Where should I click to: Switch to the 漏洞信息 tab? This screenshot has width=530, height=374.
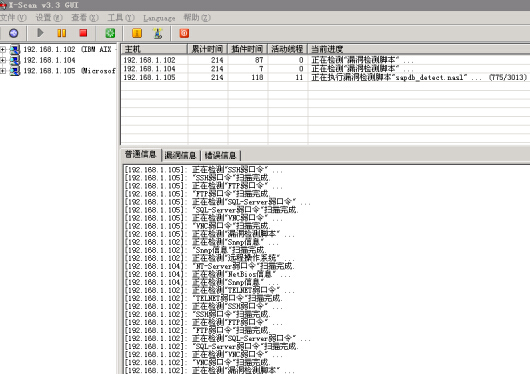180,155
